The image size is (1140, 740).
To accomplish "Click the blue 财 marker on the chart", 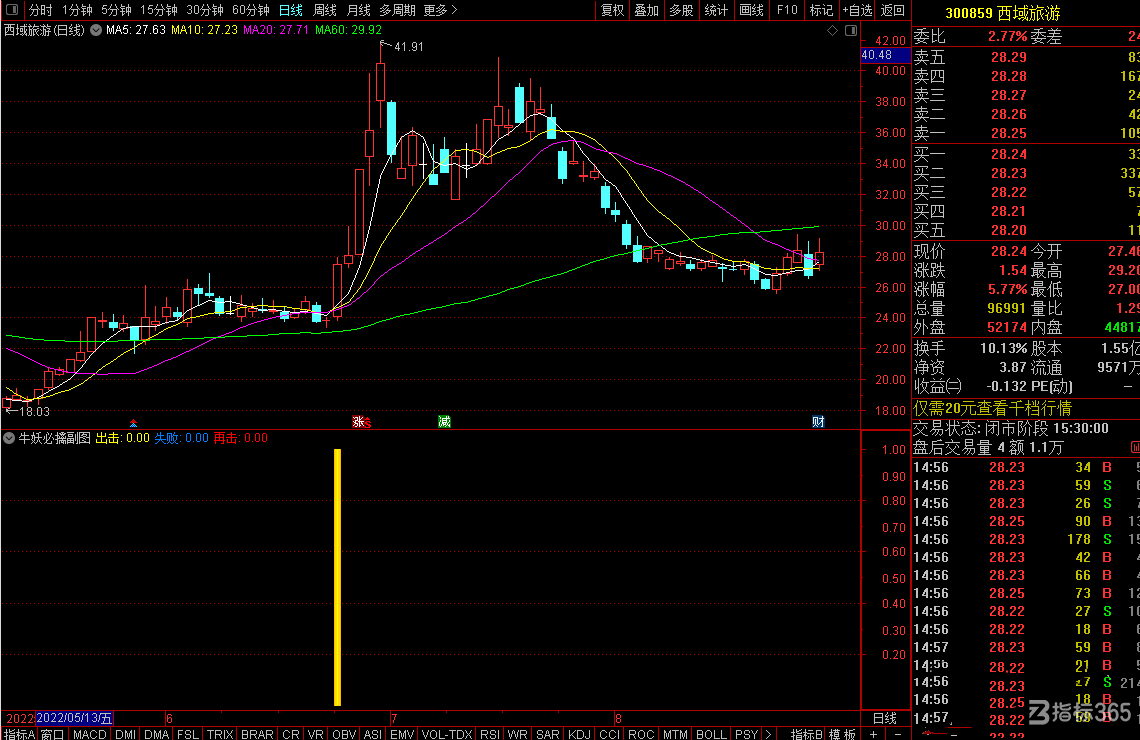I will pos(818,422).
